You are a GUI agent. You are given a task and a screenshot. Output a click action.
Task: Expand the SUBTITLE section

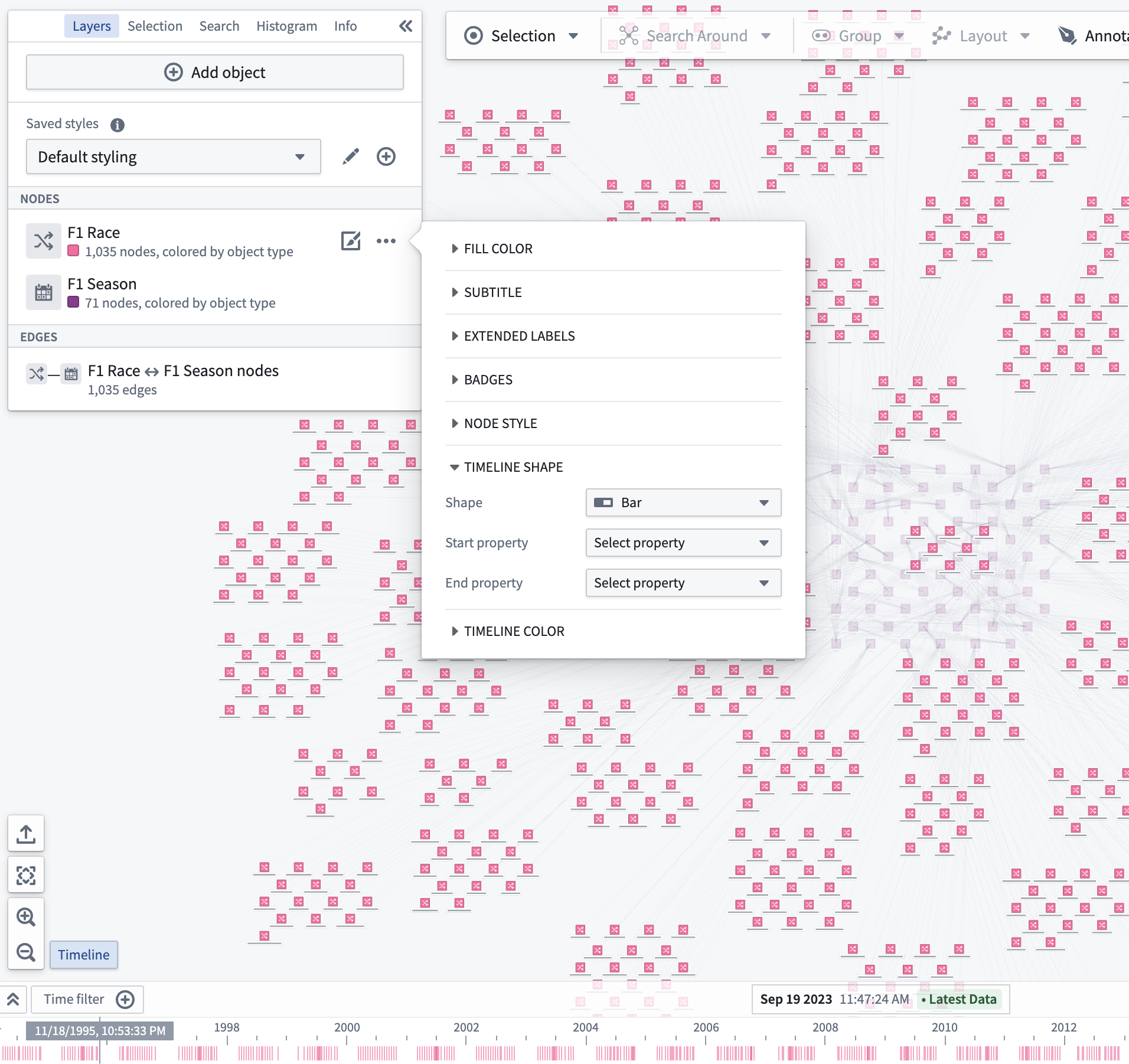pyautogui.click(x=487, y=292)
